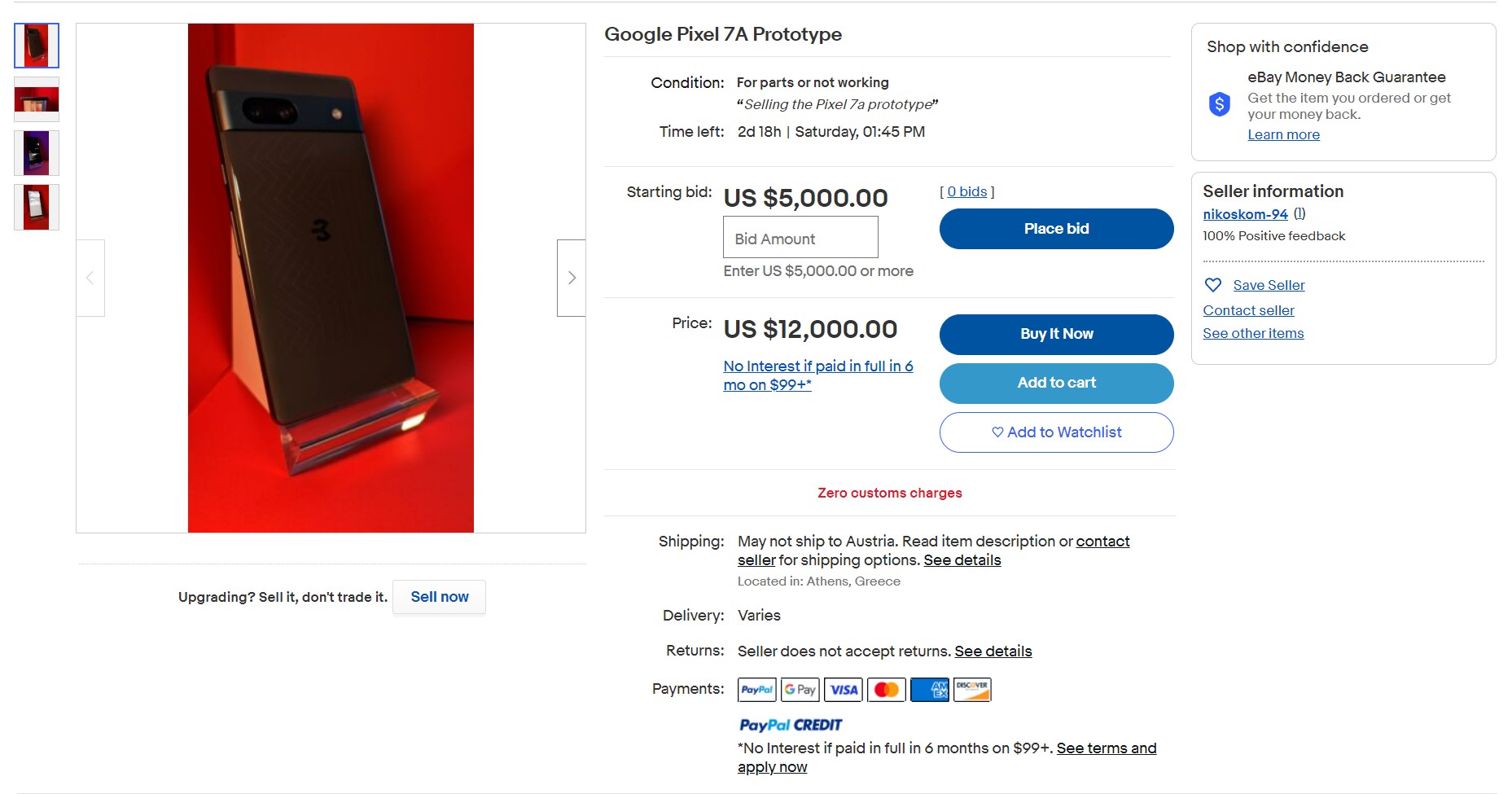This screenshot has width=1512, height=794.
Task: Select the second product thumbnail
Action: pyautogui.click(x=37, y=99)
